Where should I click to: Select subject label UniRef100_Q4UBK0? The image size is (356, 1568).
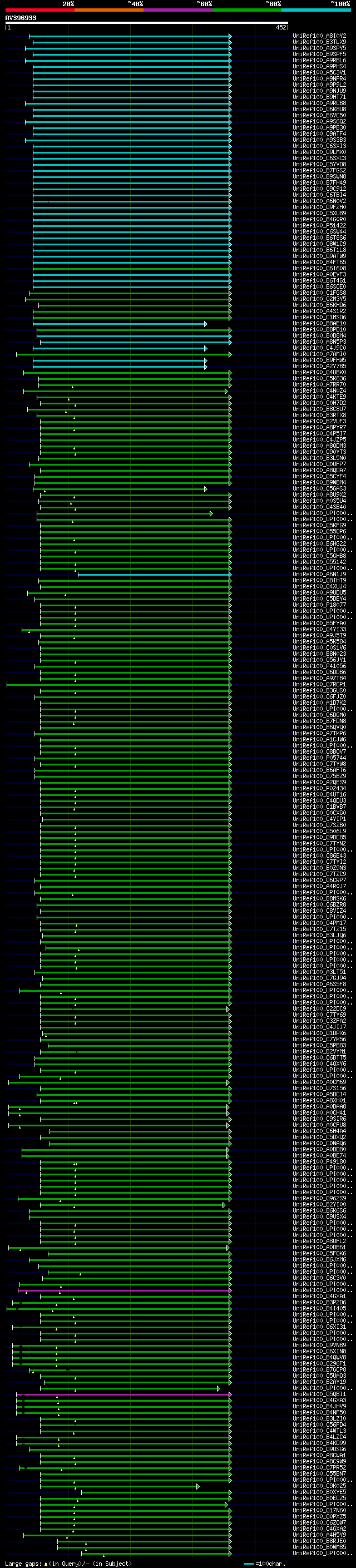click(x=319, y=373)
